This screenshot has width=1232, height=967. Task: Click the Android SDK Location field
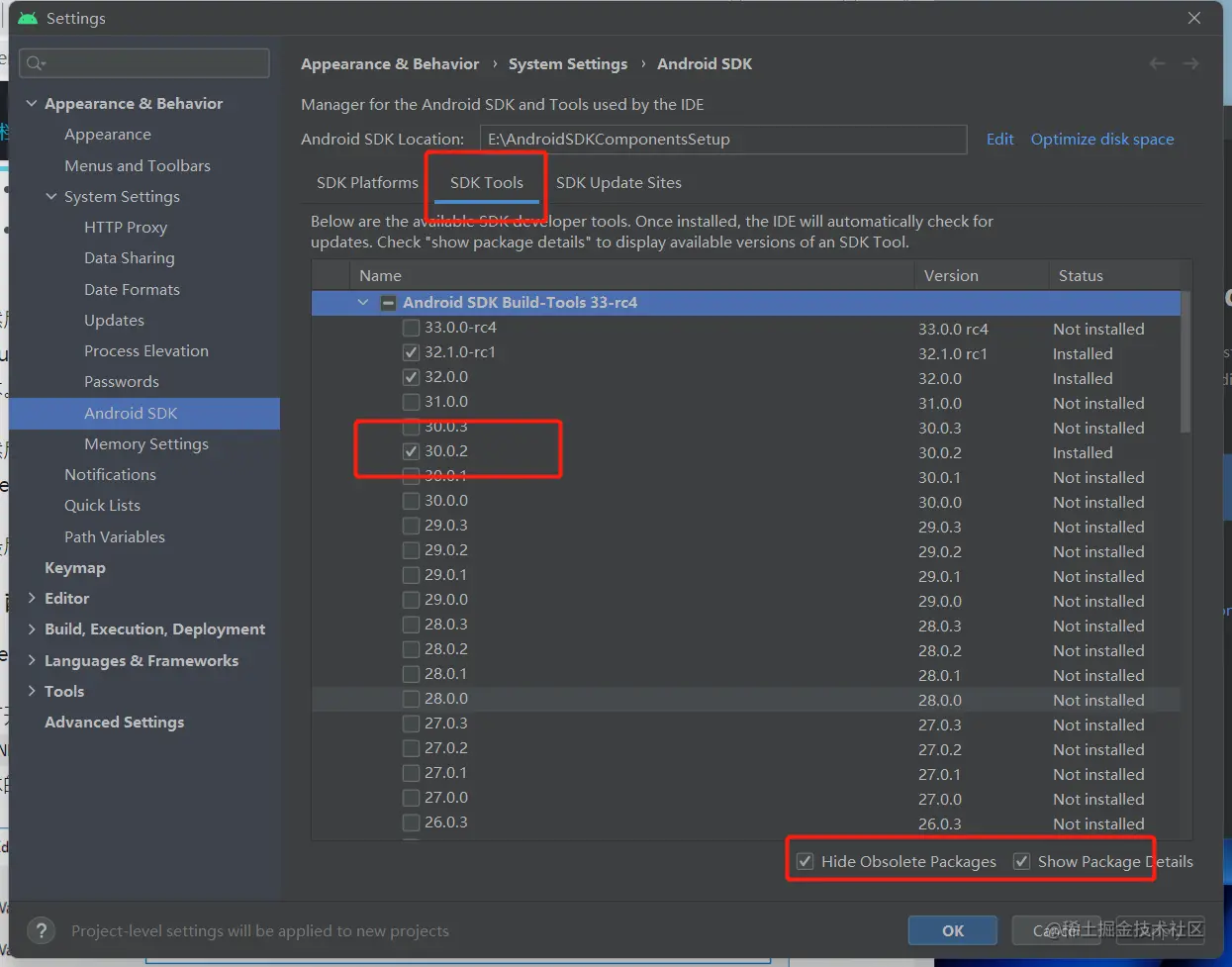(722, 140)
